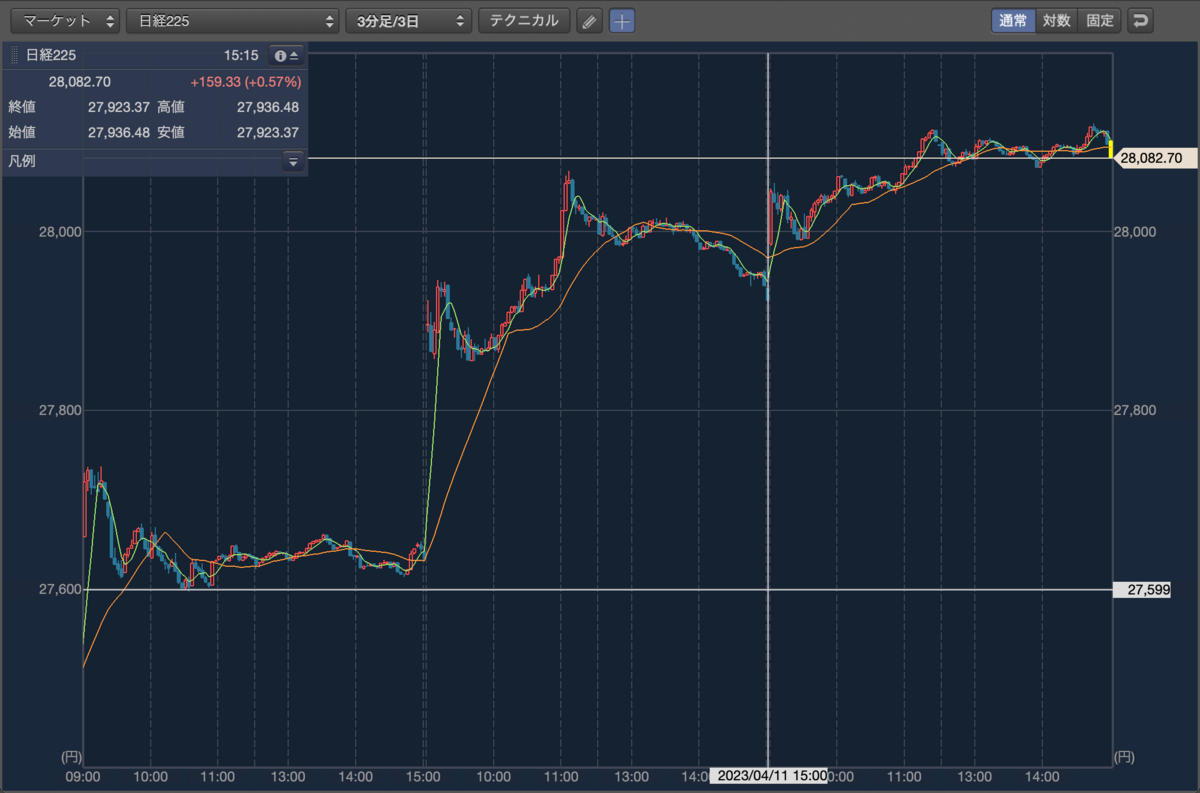Click the right axis 27,800 label
Screen dimensions: 1200x793
coord(1137,410)
